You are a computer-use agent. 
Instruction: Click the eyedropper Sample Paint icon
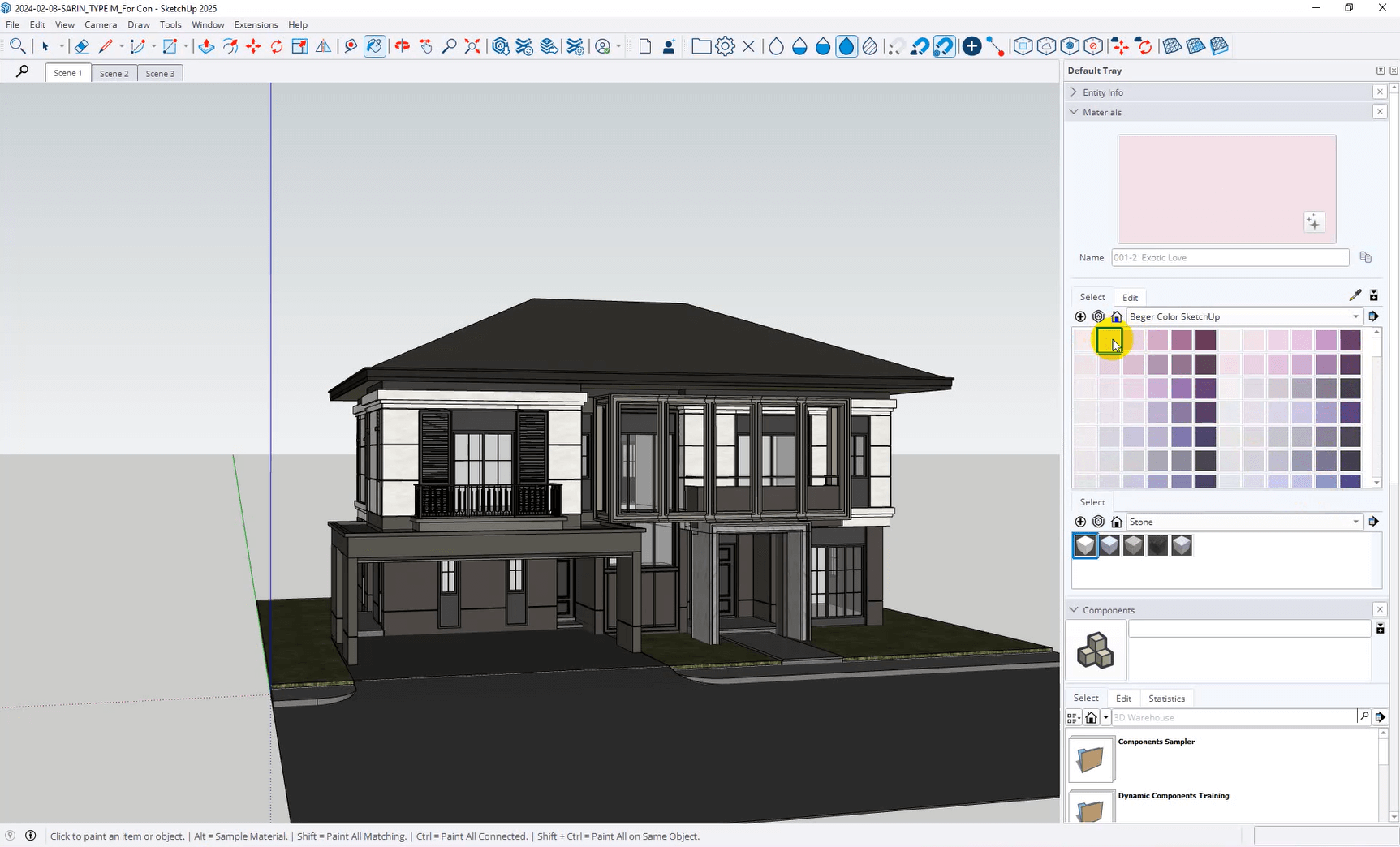[1355, 295]
